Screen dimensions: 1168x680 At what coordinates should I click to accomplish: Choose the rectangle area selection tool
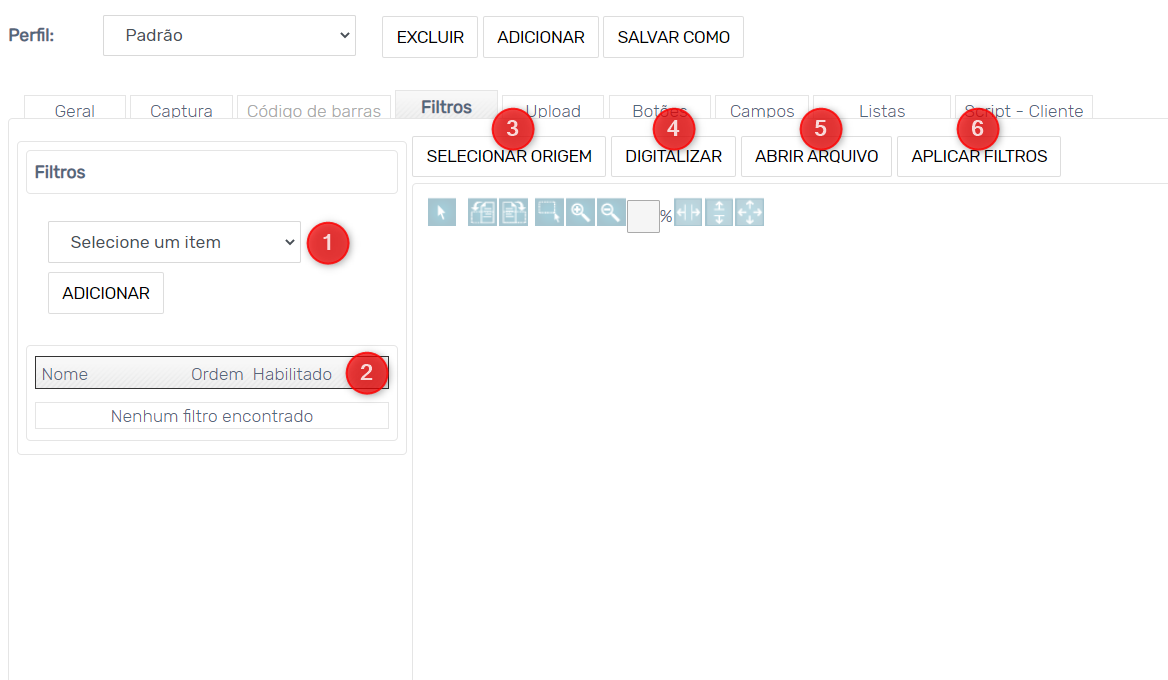549,212
